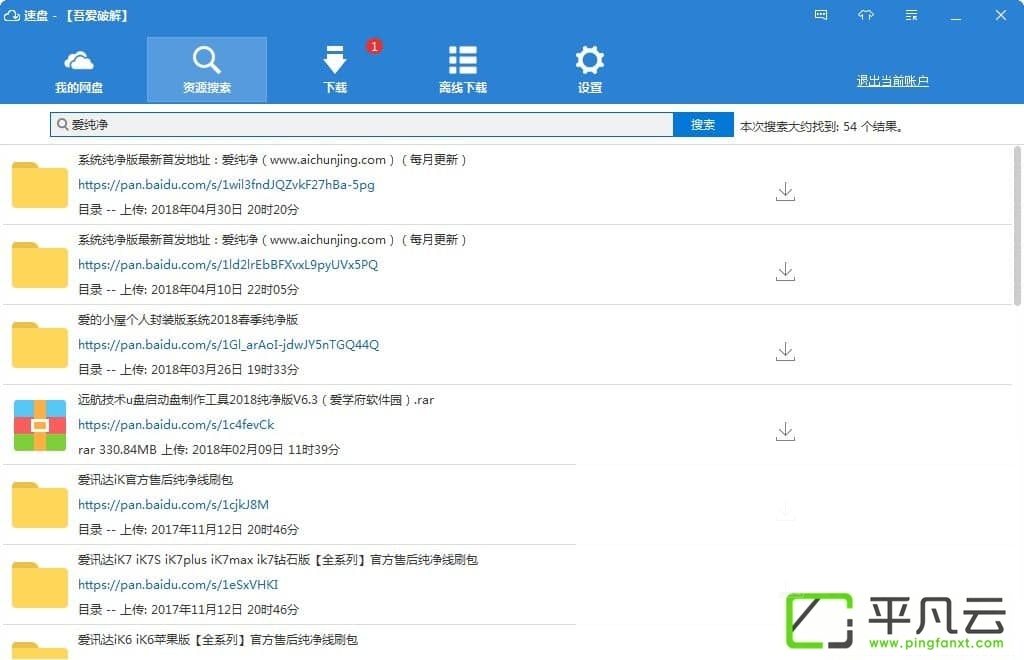Select title 爱讯达iK6 iK6苹果版 全系列

(x=217, y=639)
